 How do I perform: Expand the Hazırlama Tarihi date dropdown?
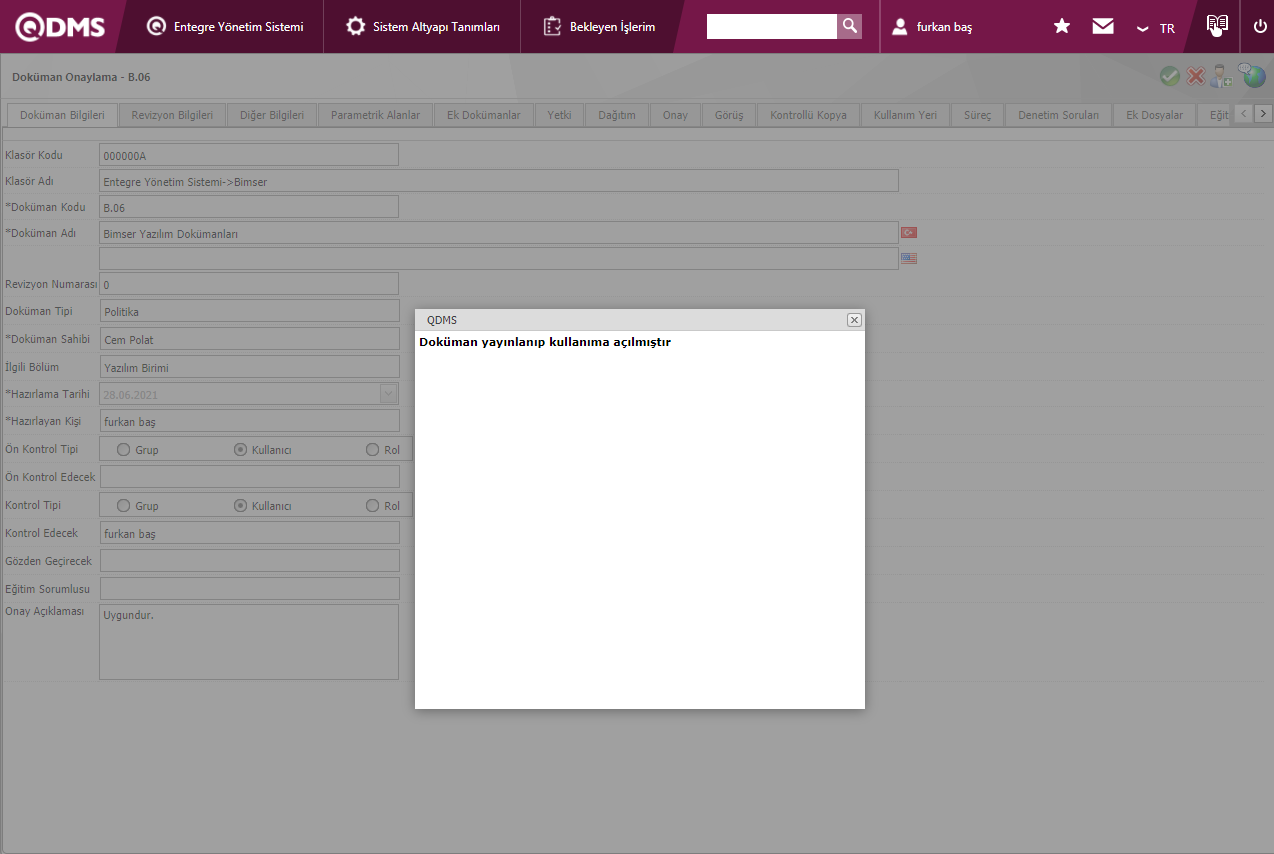(x=389, y=394)
